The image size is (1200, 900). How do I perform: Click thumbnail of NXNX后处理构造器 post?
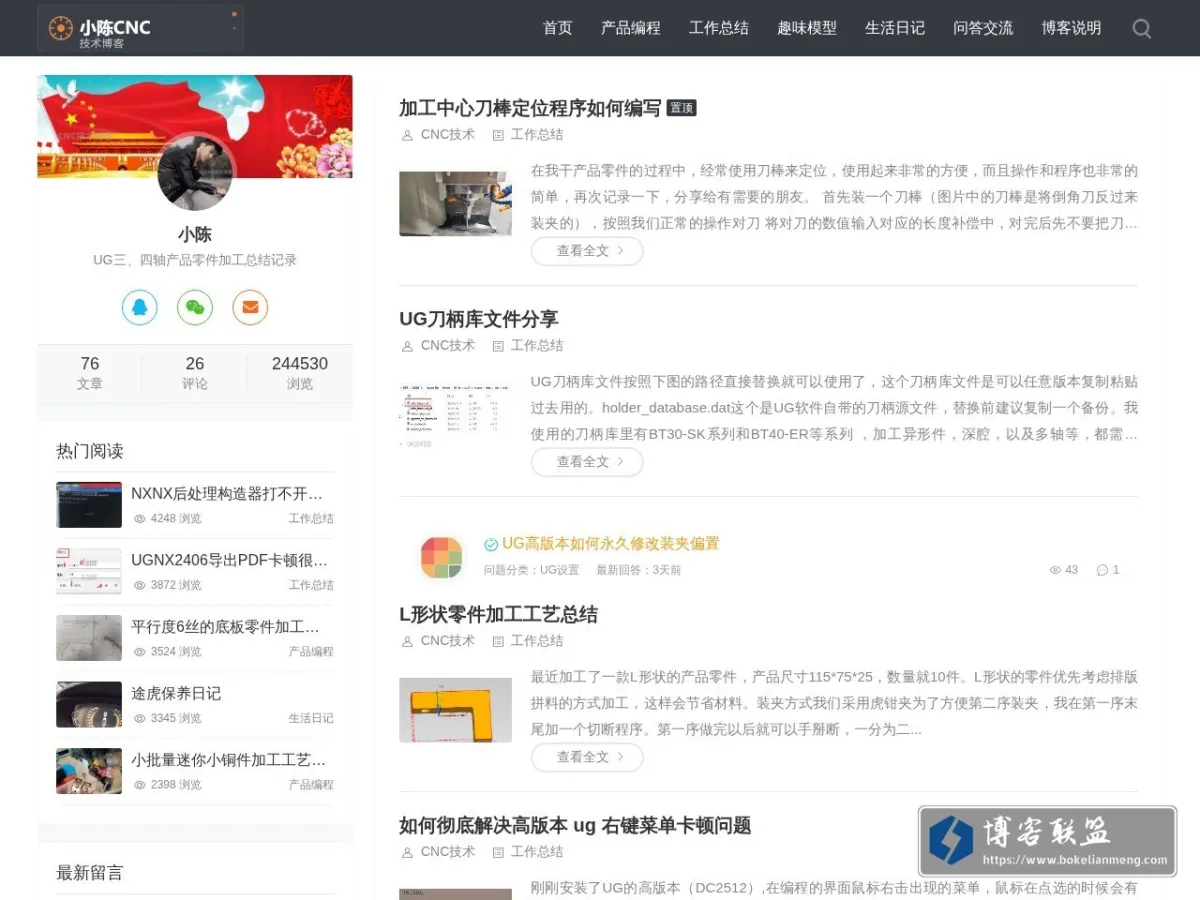click(89, 505)
